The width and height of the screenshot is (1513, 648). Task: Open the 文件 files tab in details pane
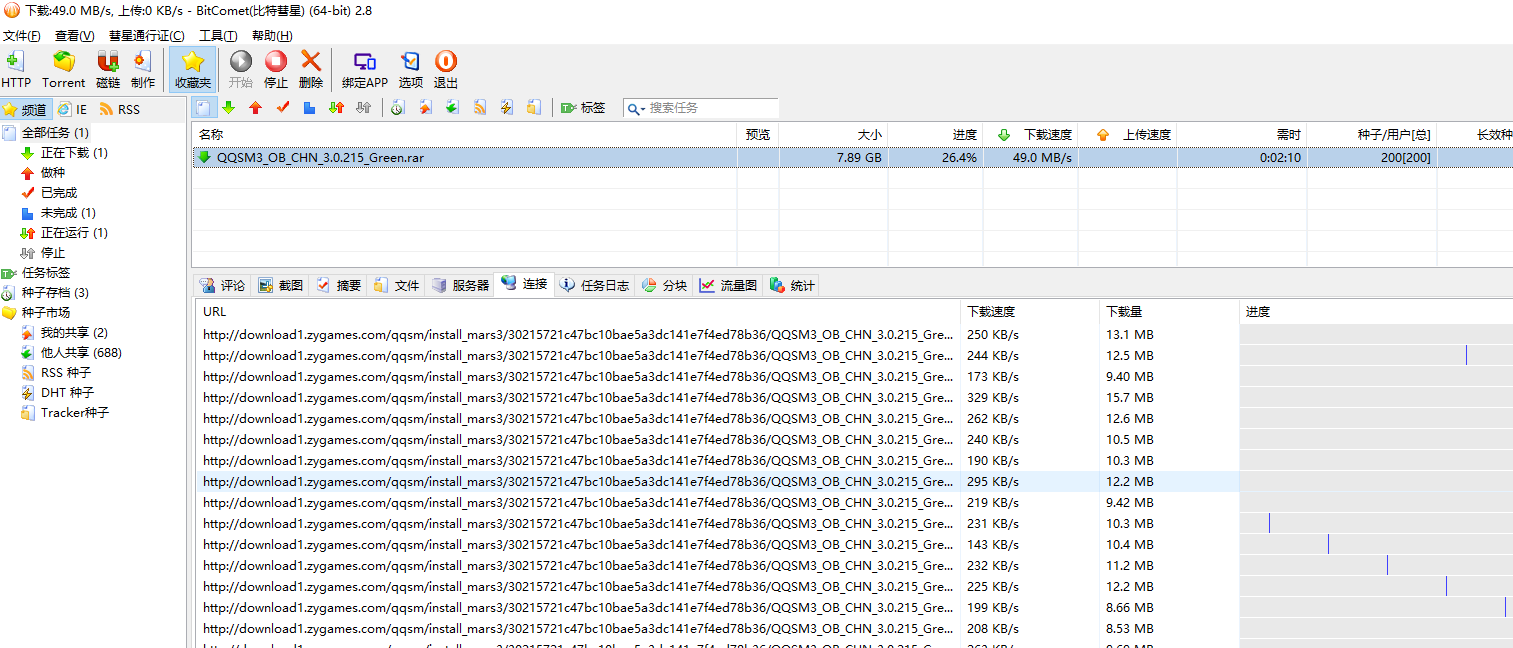pos(396,285)
